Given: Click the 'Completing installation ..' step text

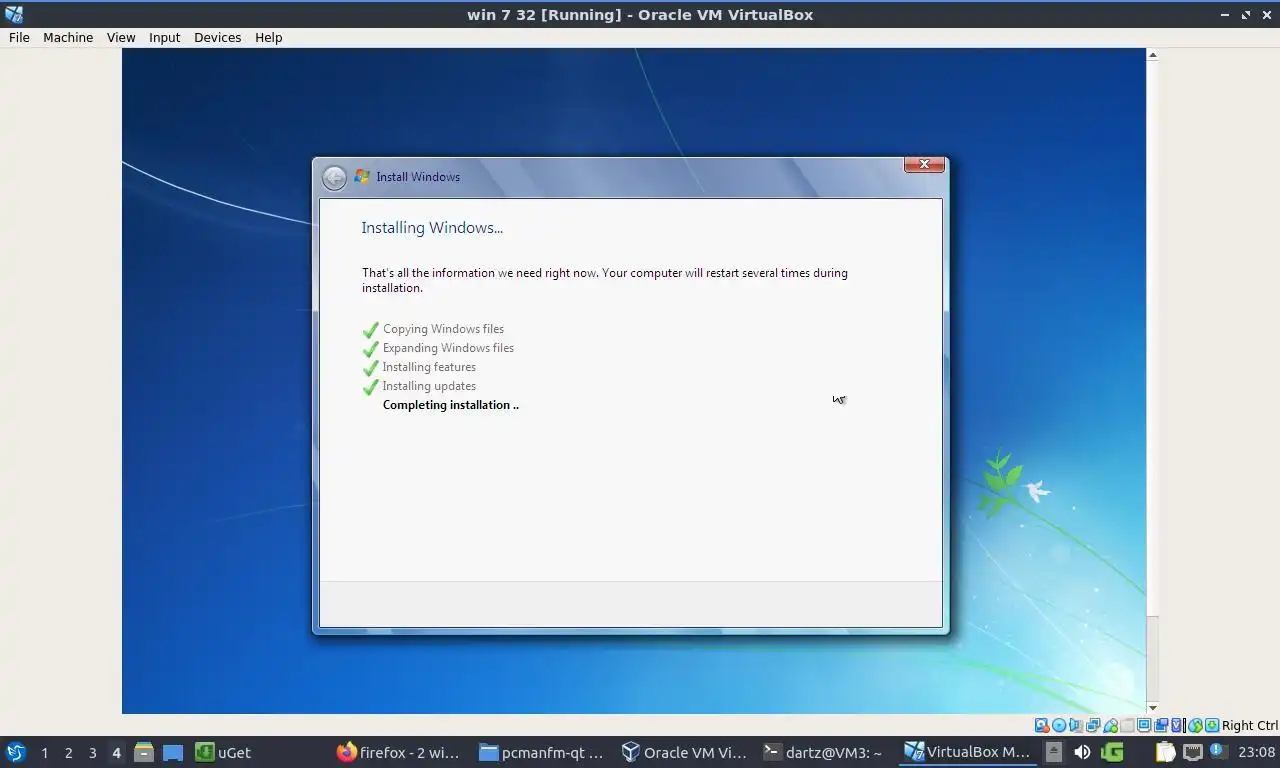Looking at the screenshot, I should [x=451, y=405].
